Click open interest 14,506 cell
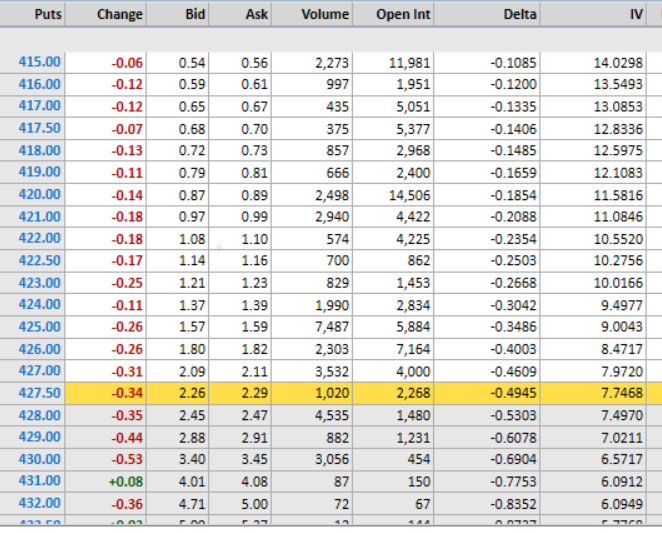 click(x=409, y=195)
